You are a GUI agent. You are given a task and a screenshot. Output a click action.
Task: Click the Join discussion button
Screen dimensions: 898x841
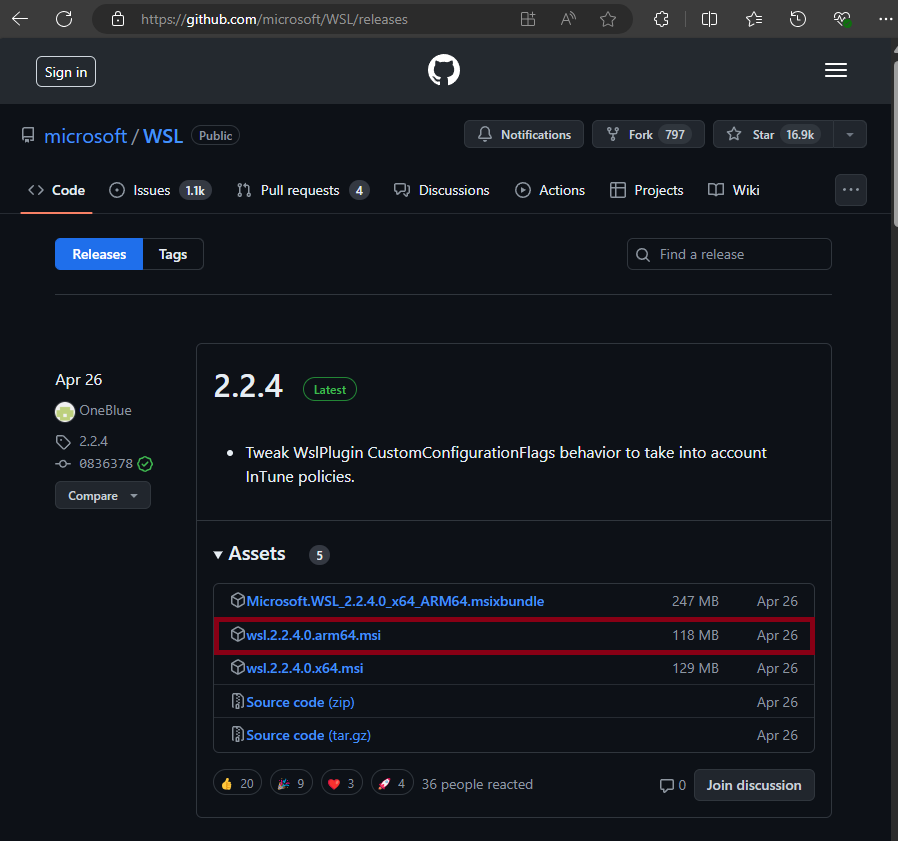coord(754,785)
